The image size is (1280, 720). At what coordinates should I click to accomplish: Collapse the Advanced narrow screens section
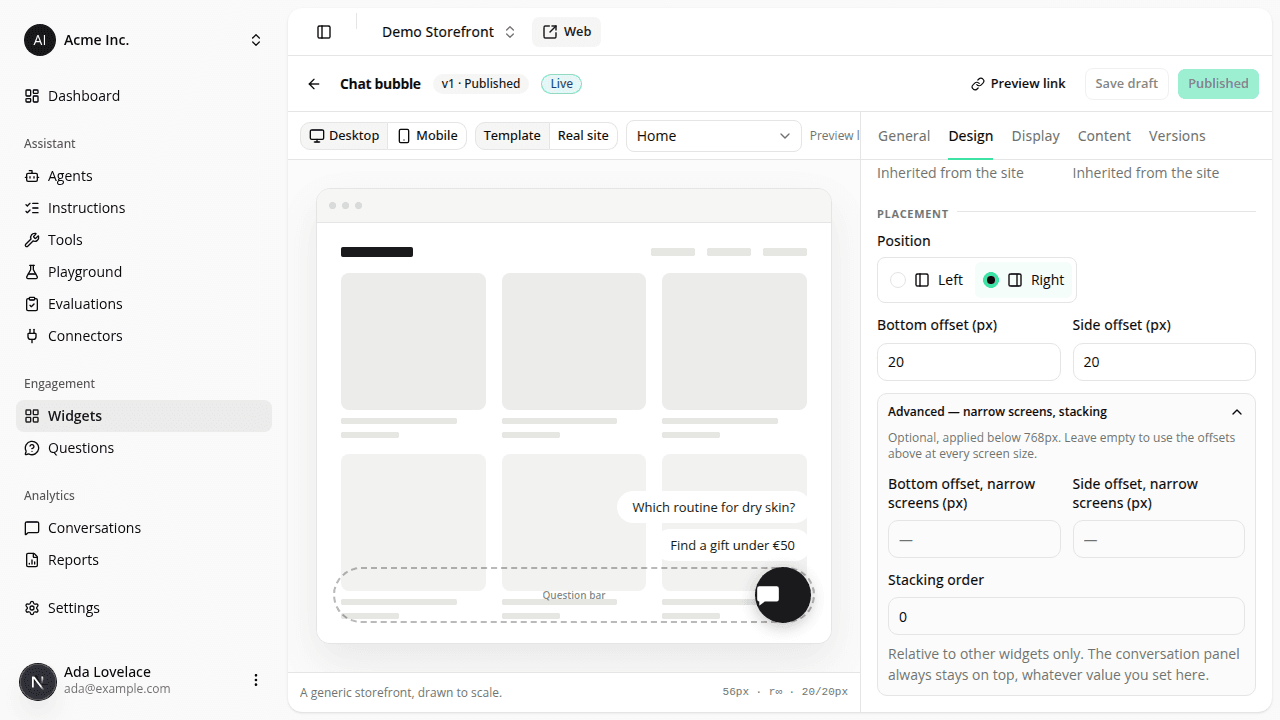click(x=1066, y=412)
